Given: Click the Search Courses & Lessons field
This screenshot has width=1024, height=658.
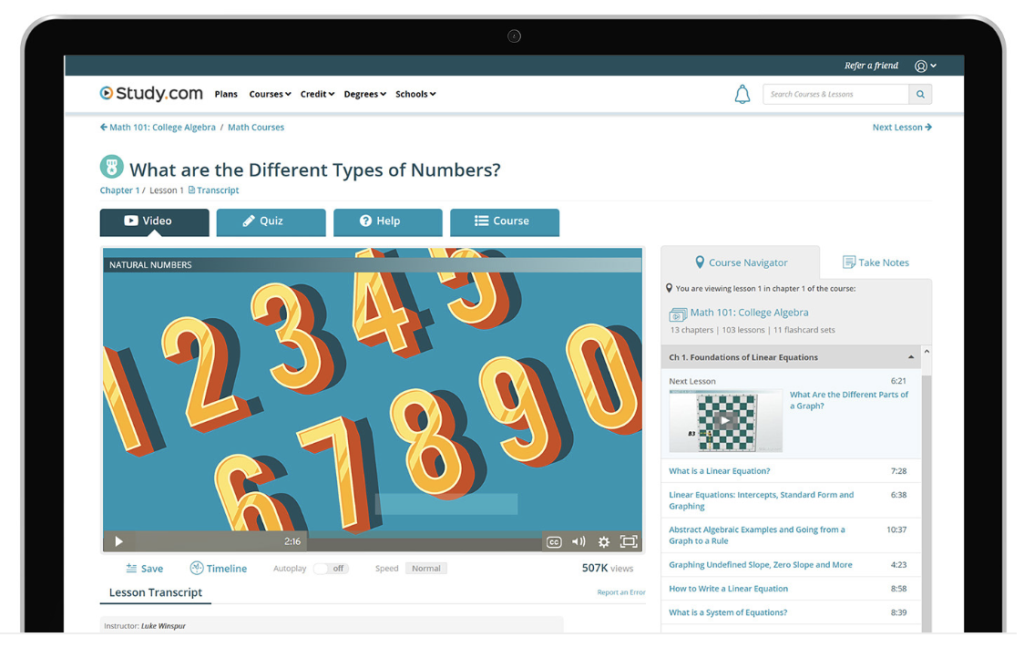Looking at the screenshot, I should pos(835,94).
